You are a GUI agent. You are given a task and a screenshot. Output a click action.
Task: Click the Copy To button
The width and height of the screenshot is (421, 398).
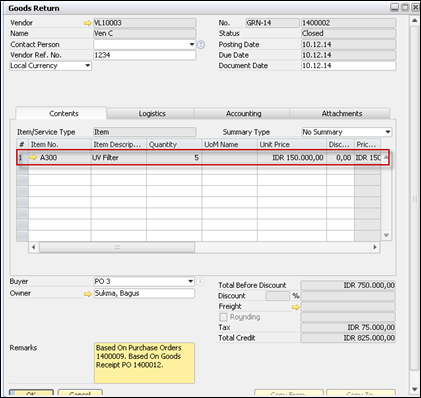(361, 393)
